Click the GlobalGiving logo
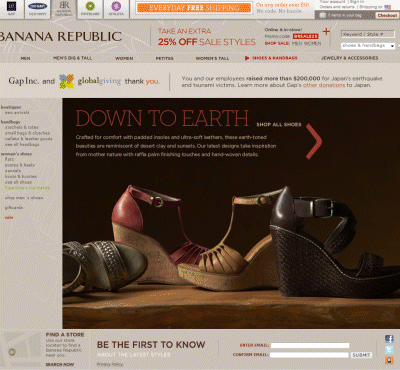The image size is (400, 370). click(x=90, y=81)
